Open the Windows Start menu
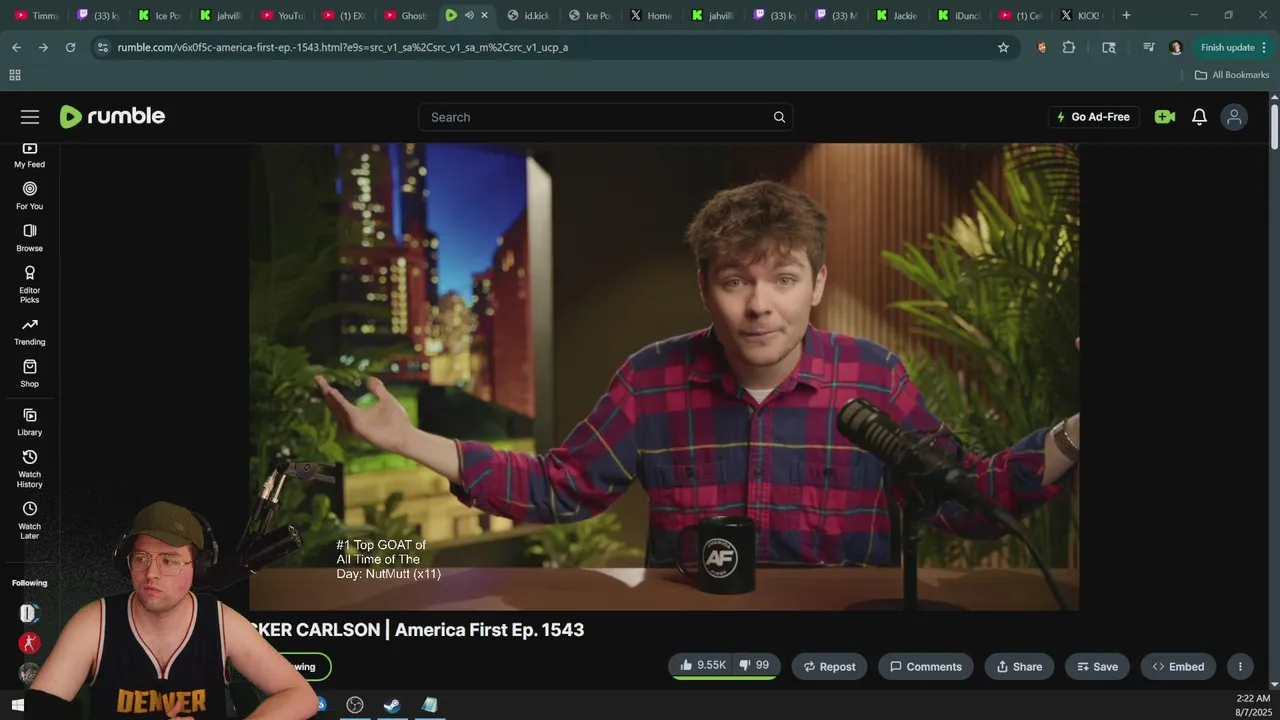This screenshot has height=720, width=1280. coord(17,705)
